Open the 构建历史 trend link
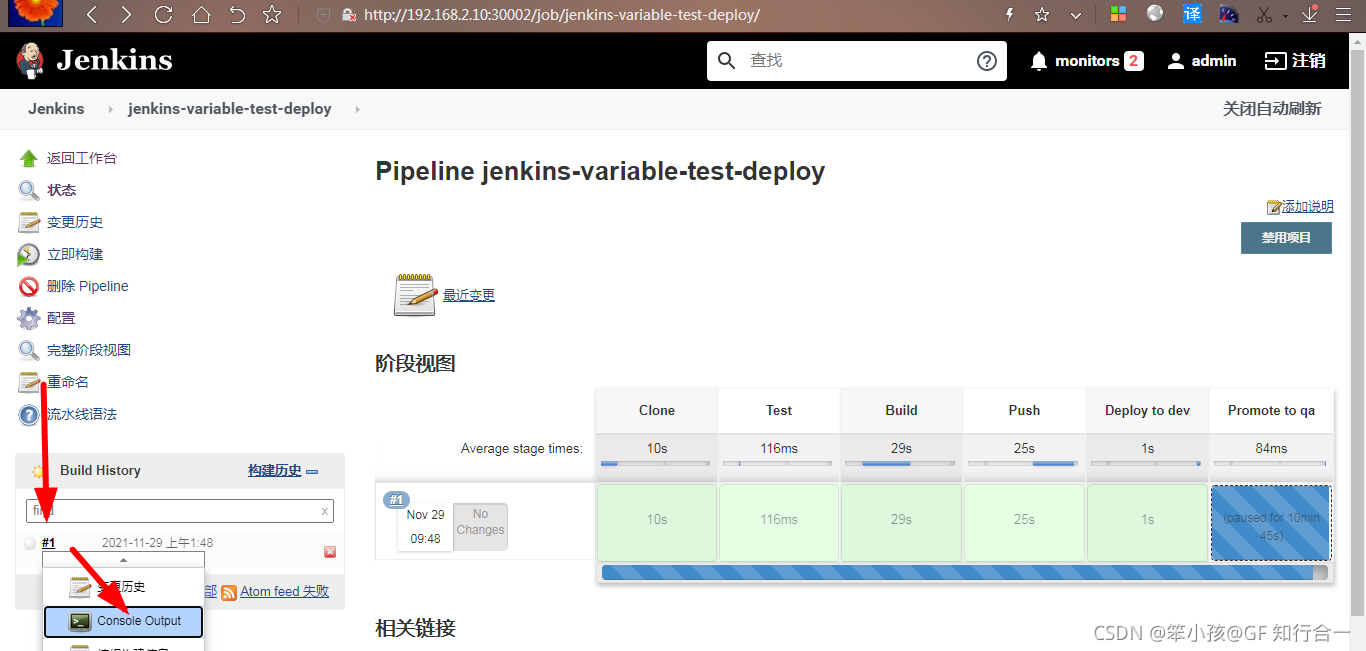This screenshot has height=651, width=1366. point(275,470)
